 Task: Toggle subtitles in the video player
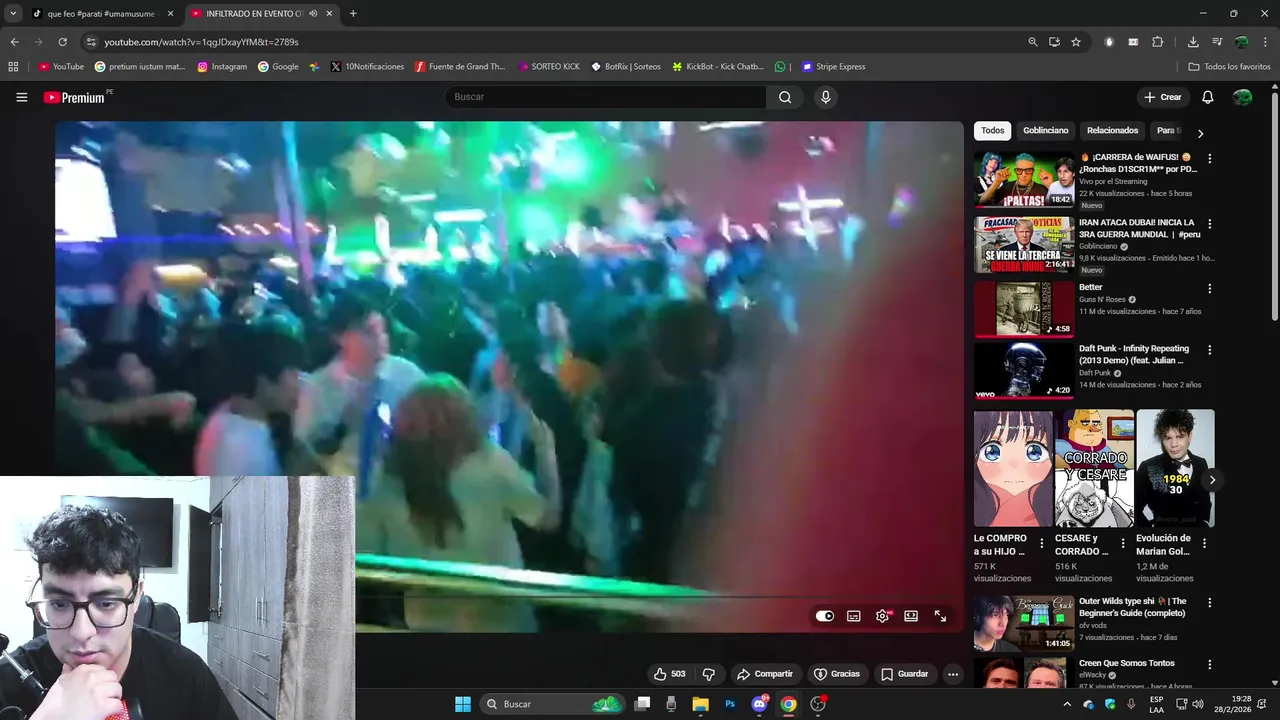(853, 616)
